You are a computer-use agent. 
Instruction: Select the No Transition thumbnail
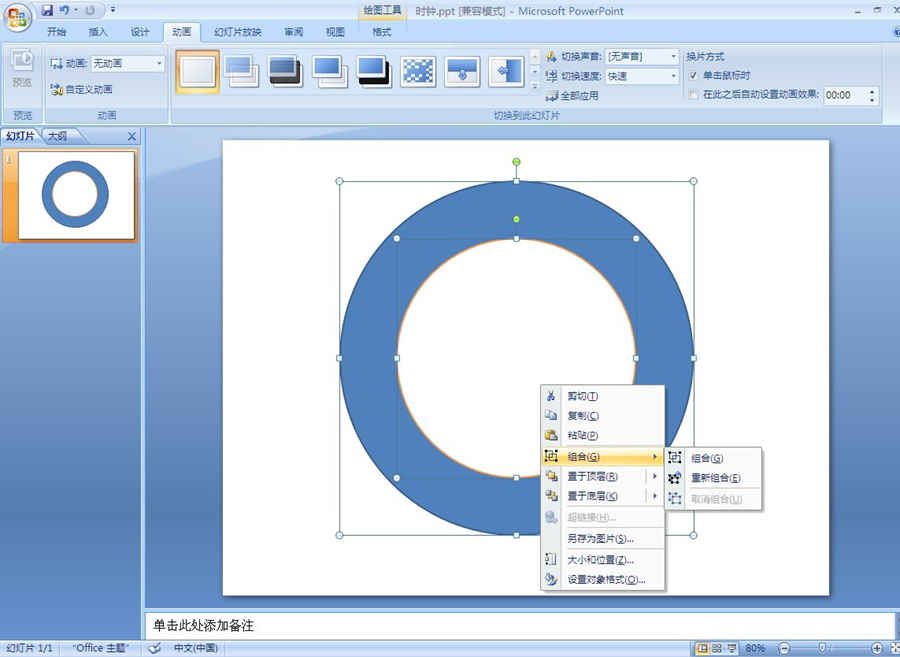(x=197, y=72)
